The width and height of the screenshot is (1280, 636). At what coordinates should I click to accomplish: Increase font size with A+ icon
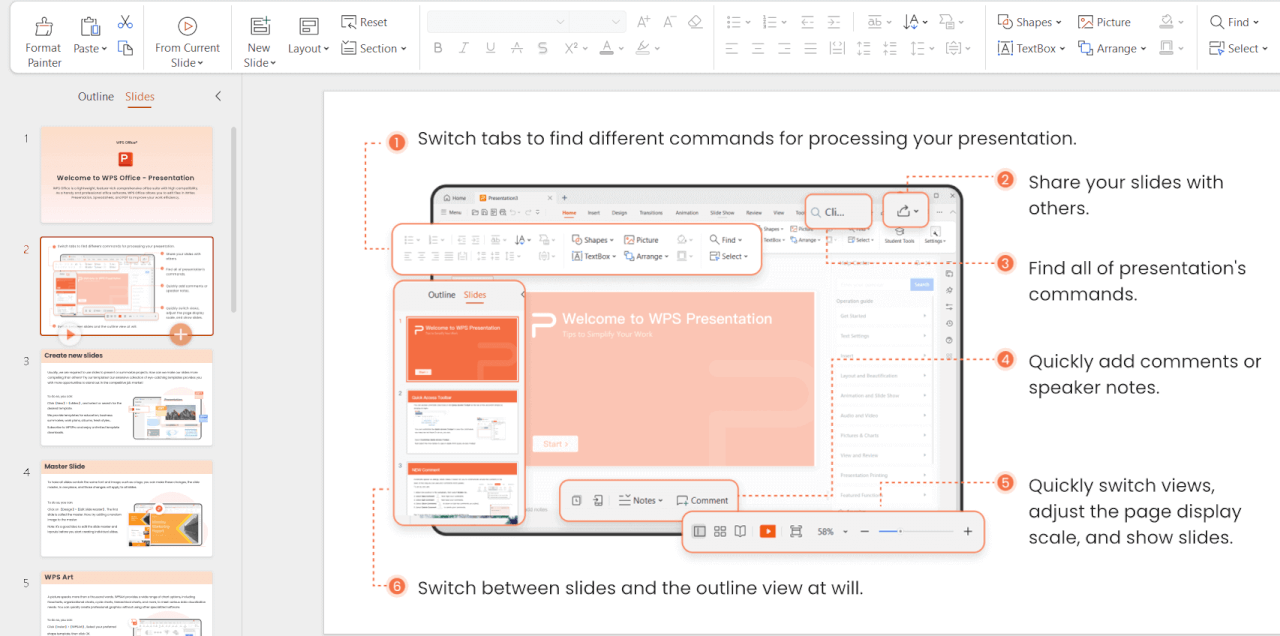pyautogui.click(x=644, y=22)
